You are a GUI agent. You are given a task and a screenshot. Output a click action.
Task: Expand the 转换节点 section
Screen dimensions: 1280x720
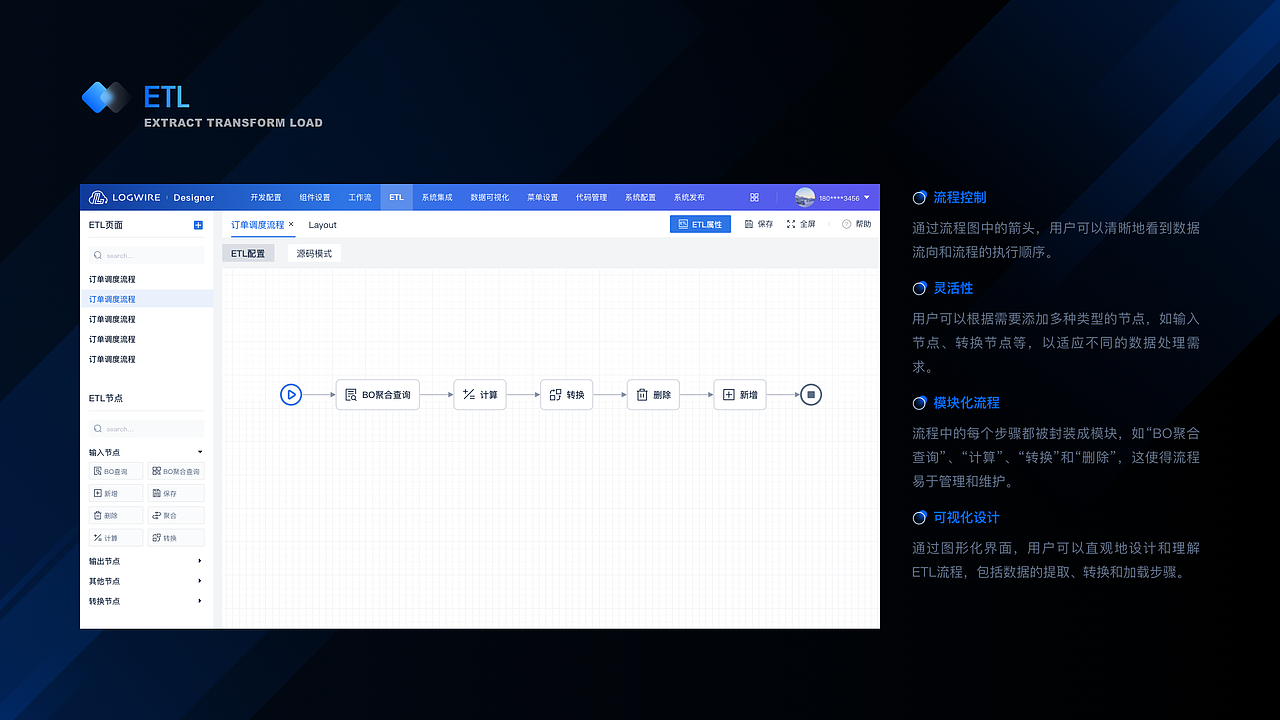[x=200, y=601]
